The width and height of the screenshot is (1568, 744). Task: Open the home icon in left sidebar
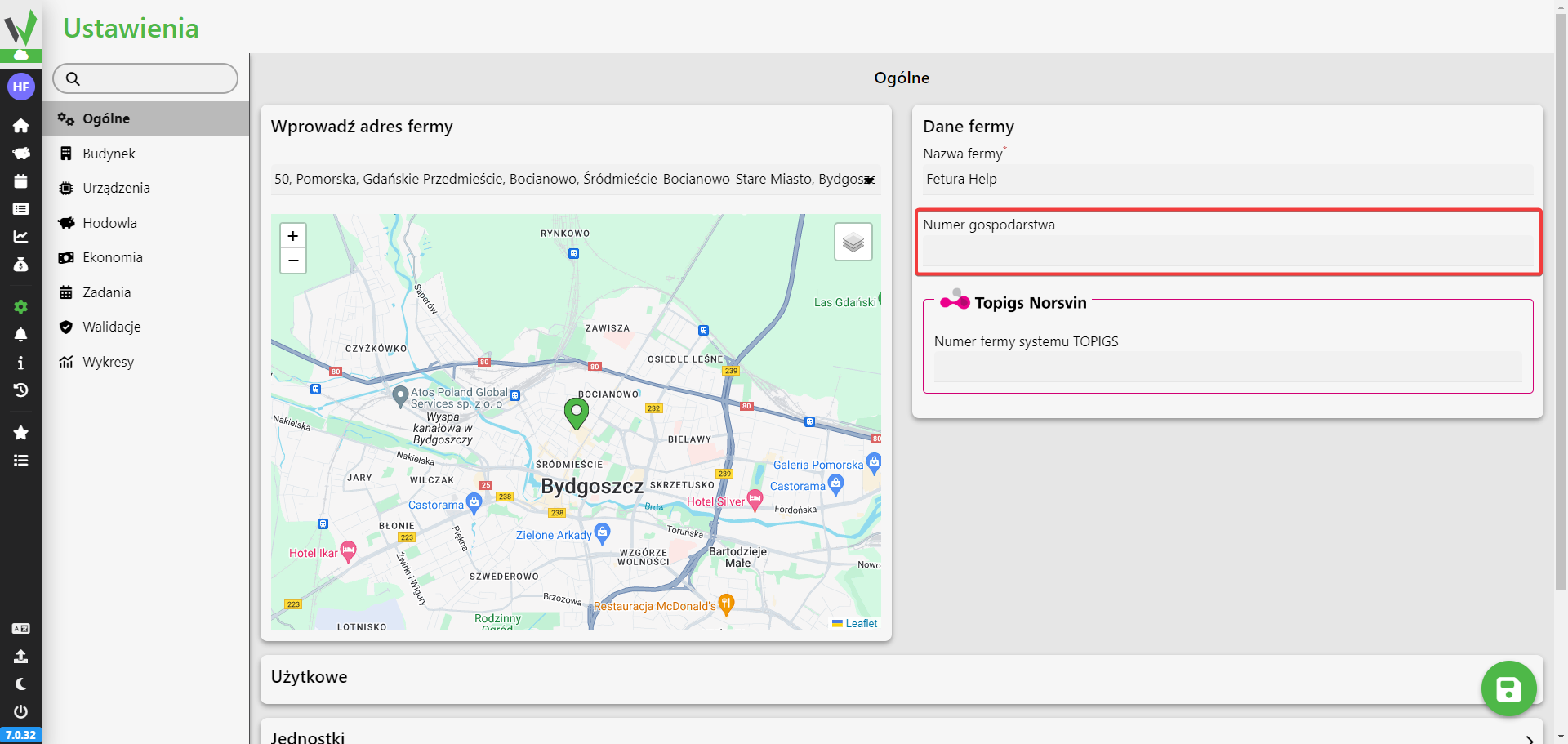[20, 126]
